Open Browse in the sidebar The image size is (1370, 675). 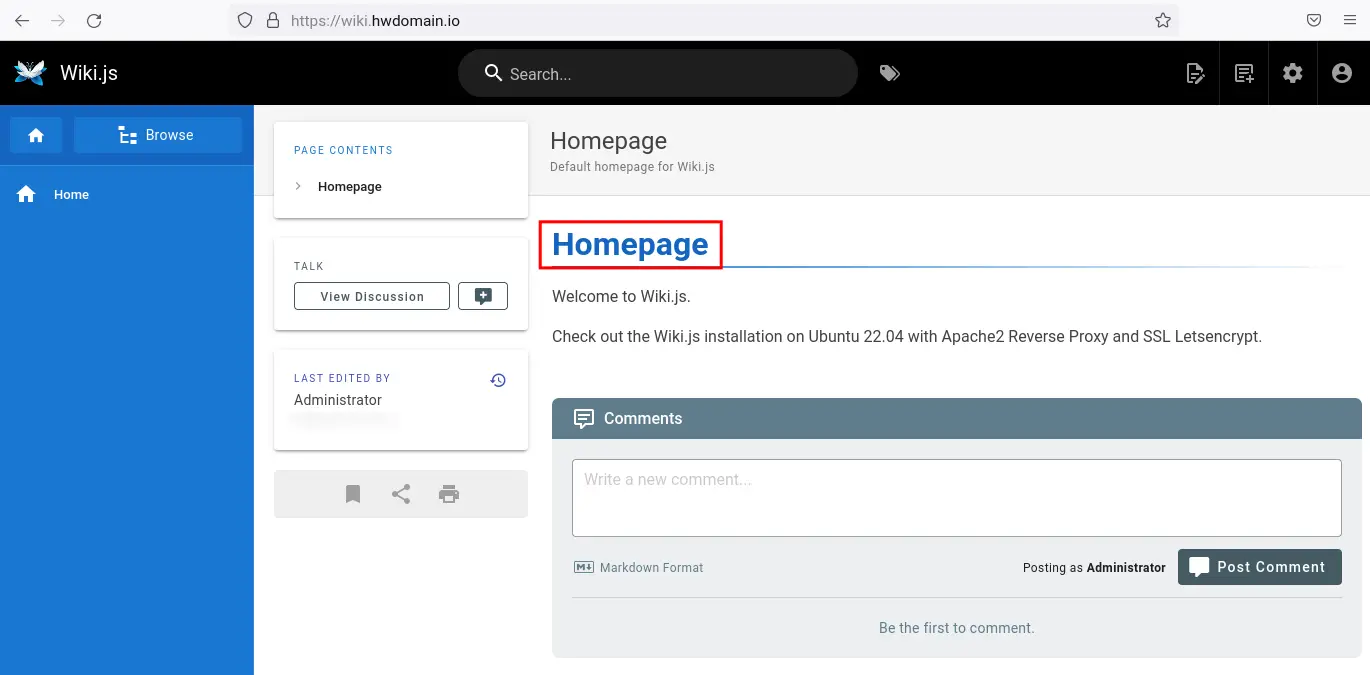coord(158,135)
